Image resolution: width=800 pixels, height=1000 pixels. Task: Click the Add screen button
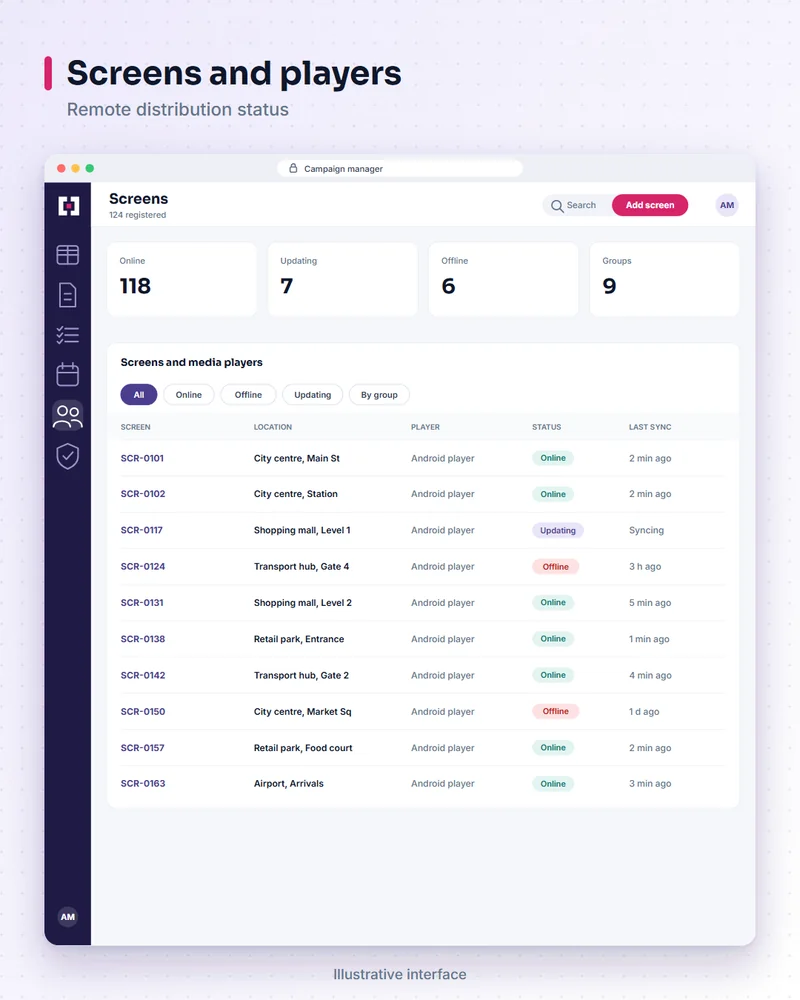[649, 205]
